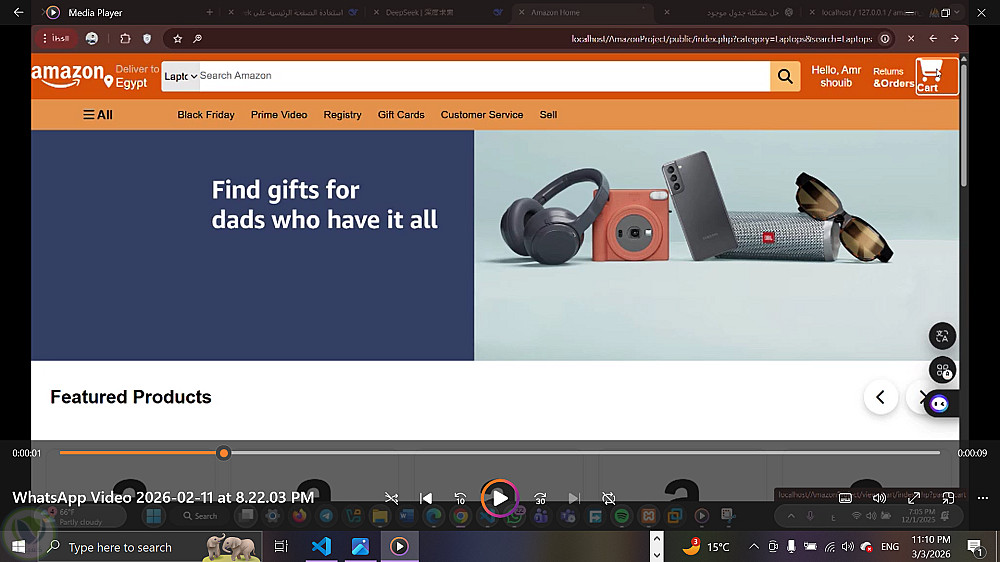Open the Windows notification center
The width and height of the screenshot is (1000, 562).
(x=975, y=547)
